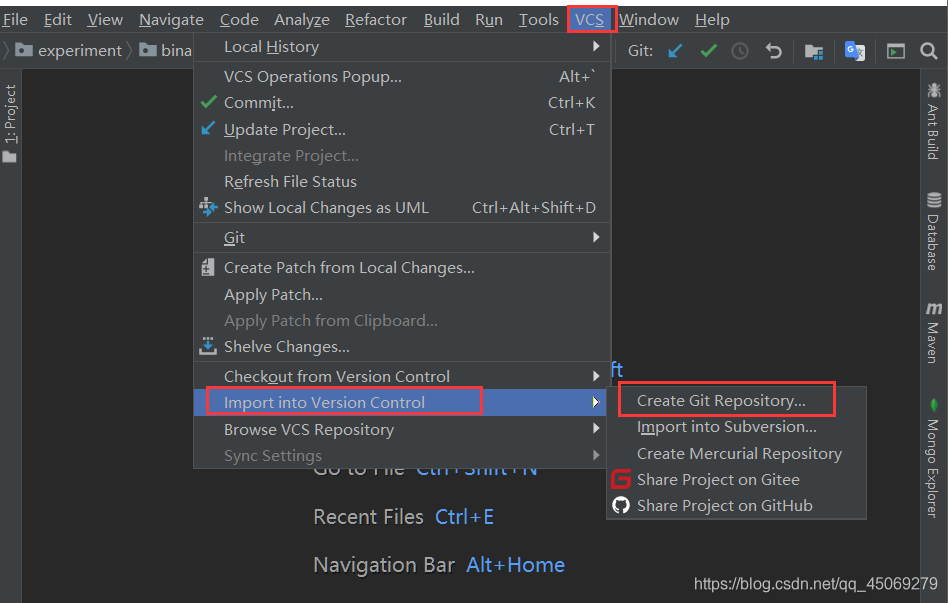Open the Tools menu
Image resolution: width=948 pixels, height=603 pixels.
[538, 20]
